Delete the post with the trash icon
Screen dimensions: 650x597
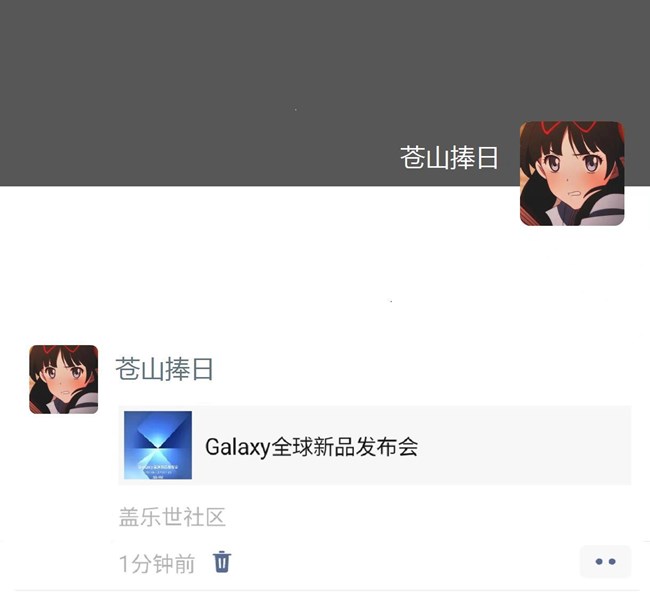[222, 562]
